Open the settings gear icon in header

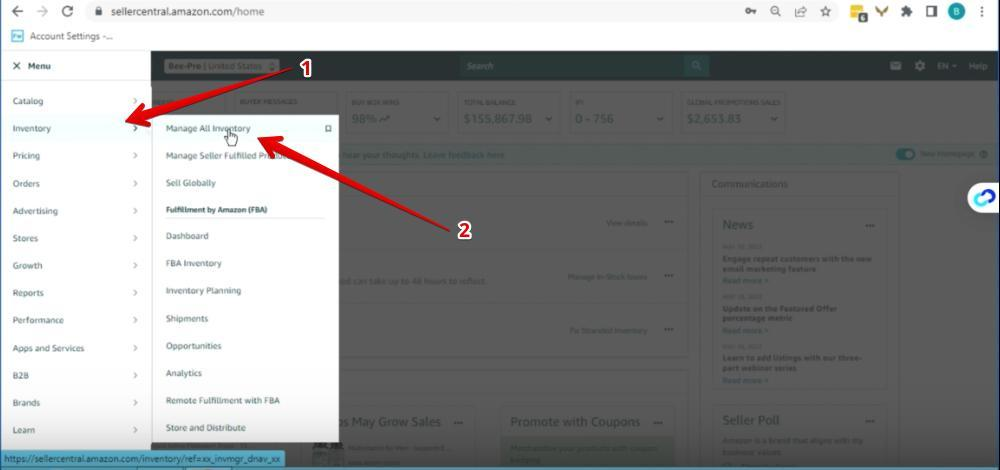pos(920,66)
